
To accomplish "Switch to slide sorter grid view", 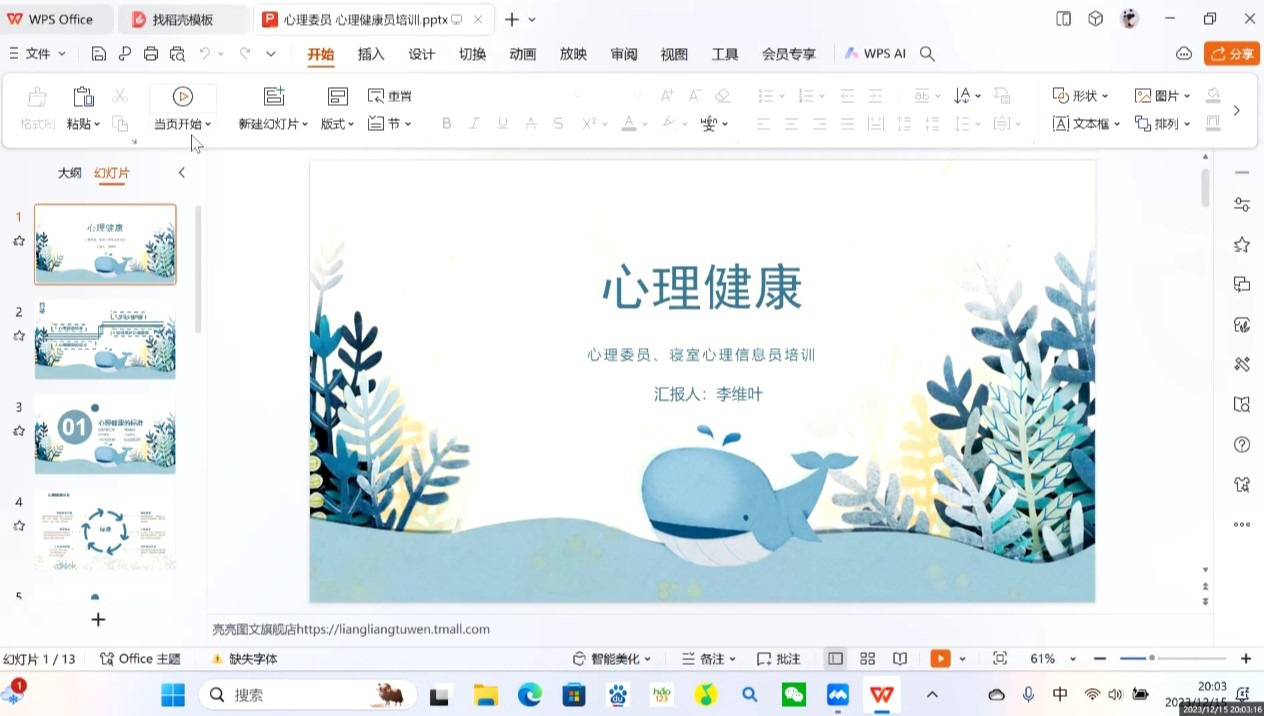I will tap(868, 659).
